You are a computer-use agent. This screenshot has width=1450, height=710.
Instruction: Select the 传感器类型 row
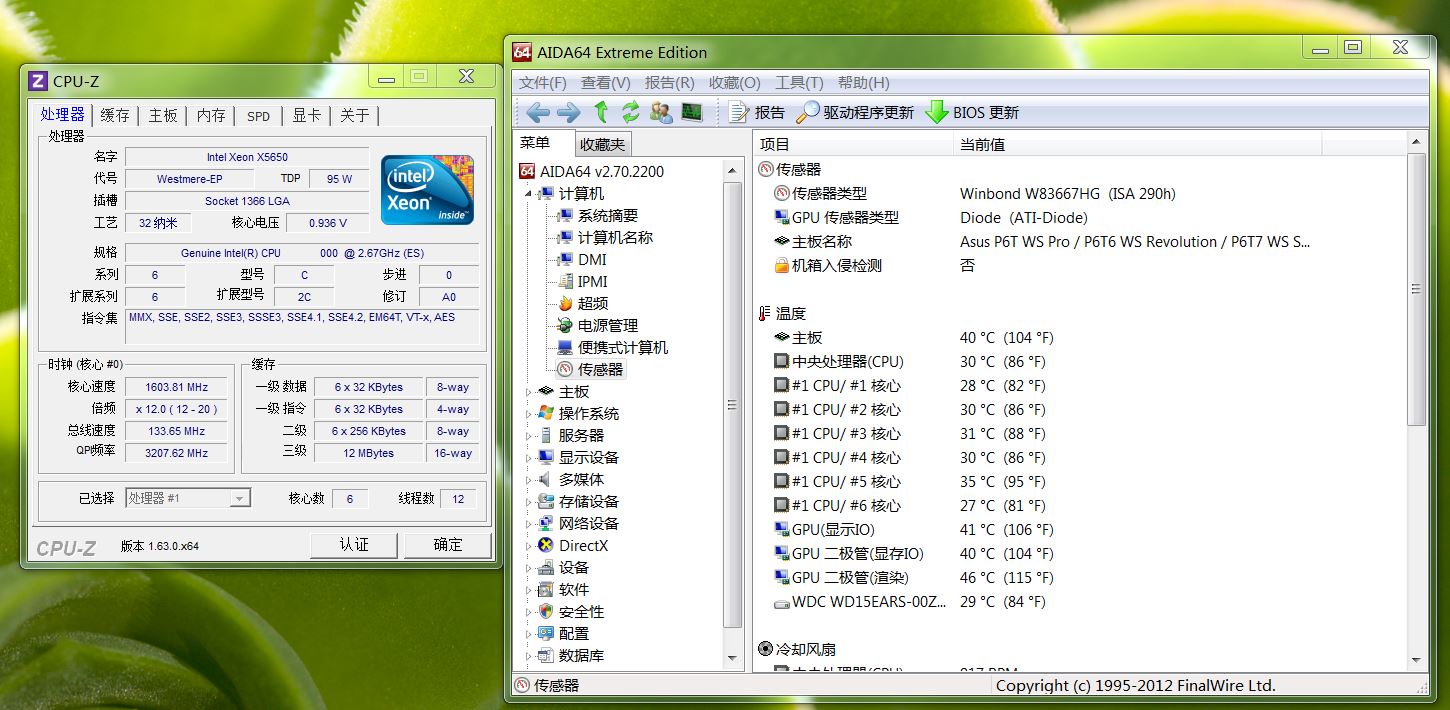click(x=1080, y=193)
